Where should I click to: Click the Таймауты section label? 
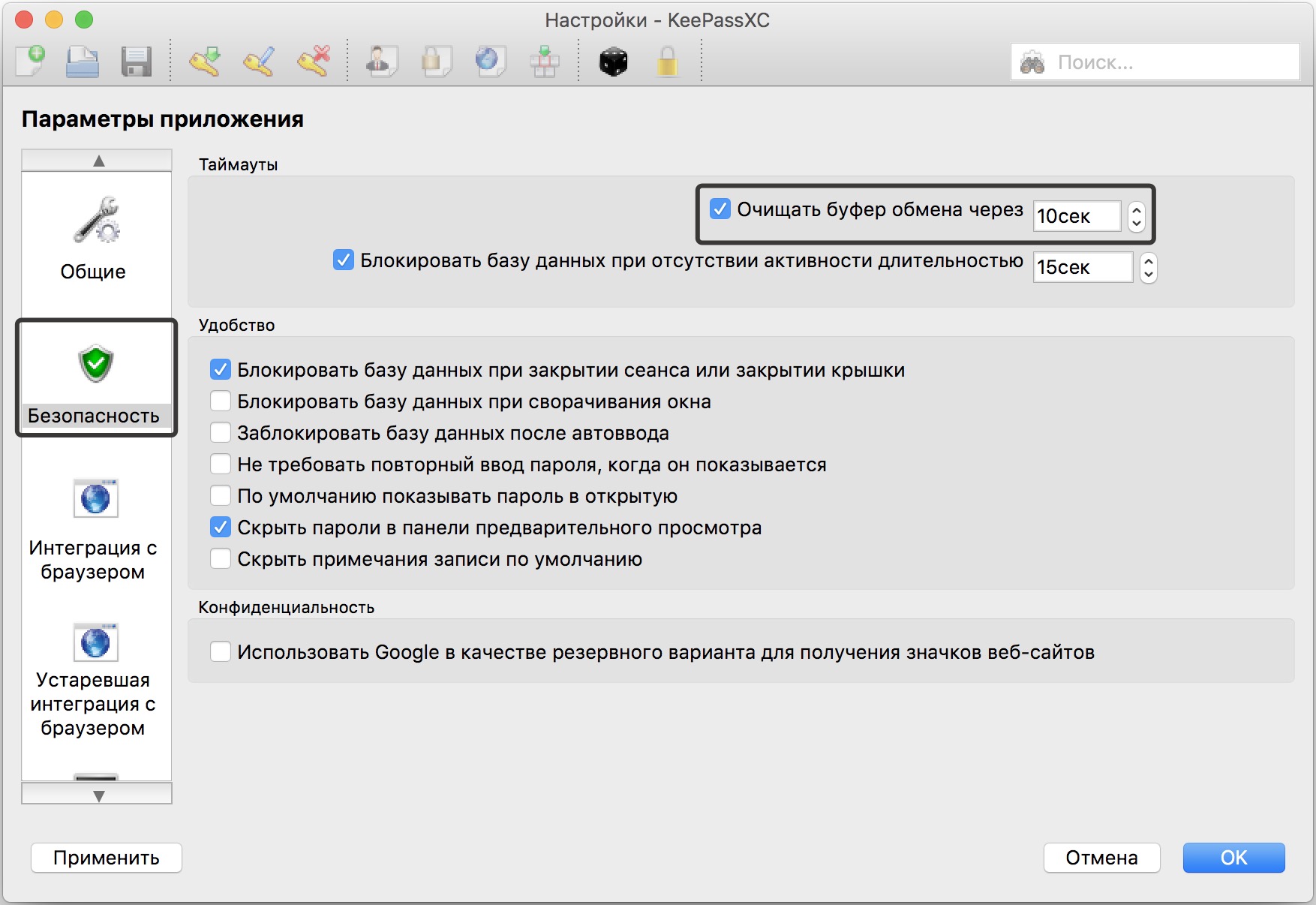click(x=239, y=164)
